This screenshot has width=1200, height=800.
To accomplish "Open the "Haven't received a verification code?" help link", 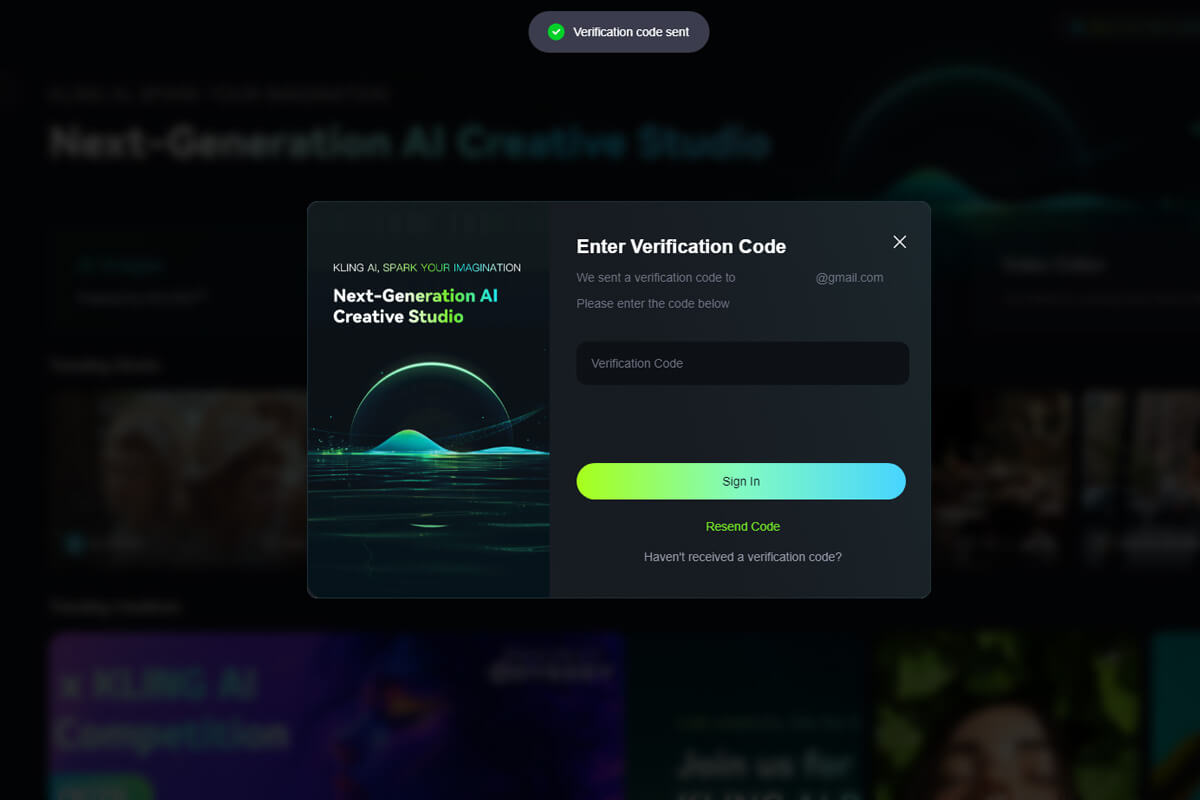I will click(x=742, y=556).
